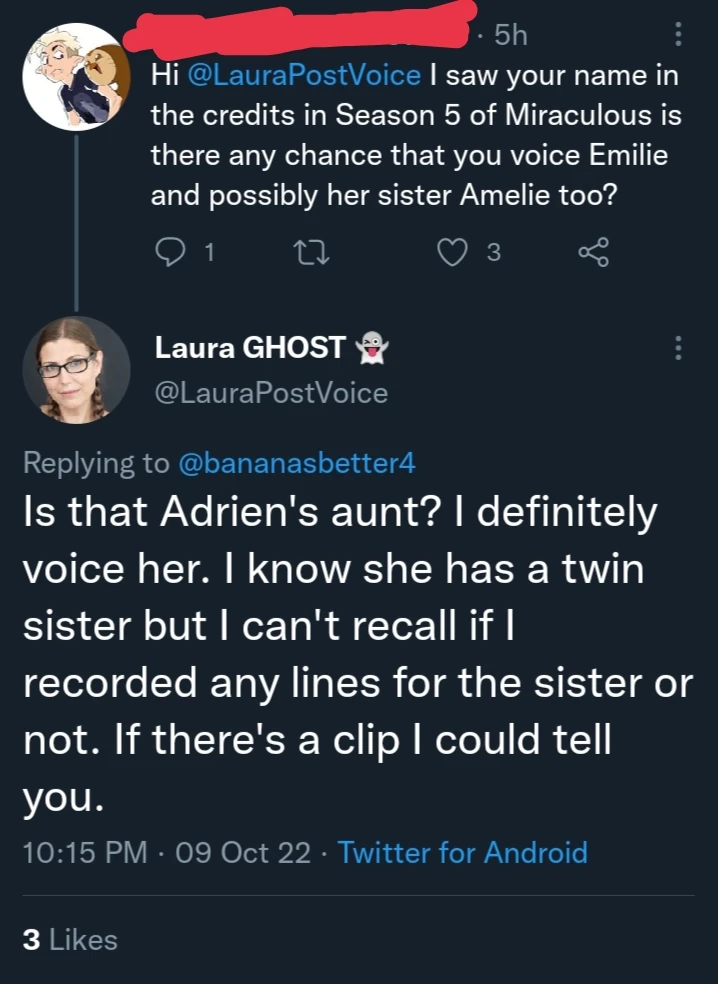The image size is (718, 984).
Task: Click the 10:15 PM timestamp
Action: [84, 853]
